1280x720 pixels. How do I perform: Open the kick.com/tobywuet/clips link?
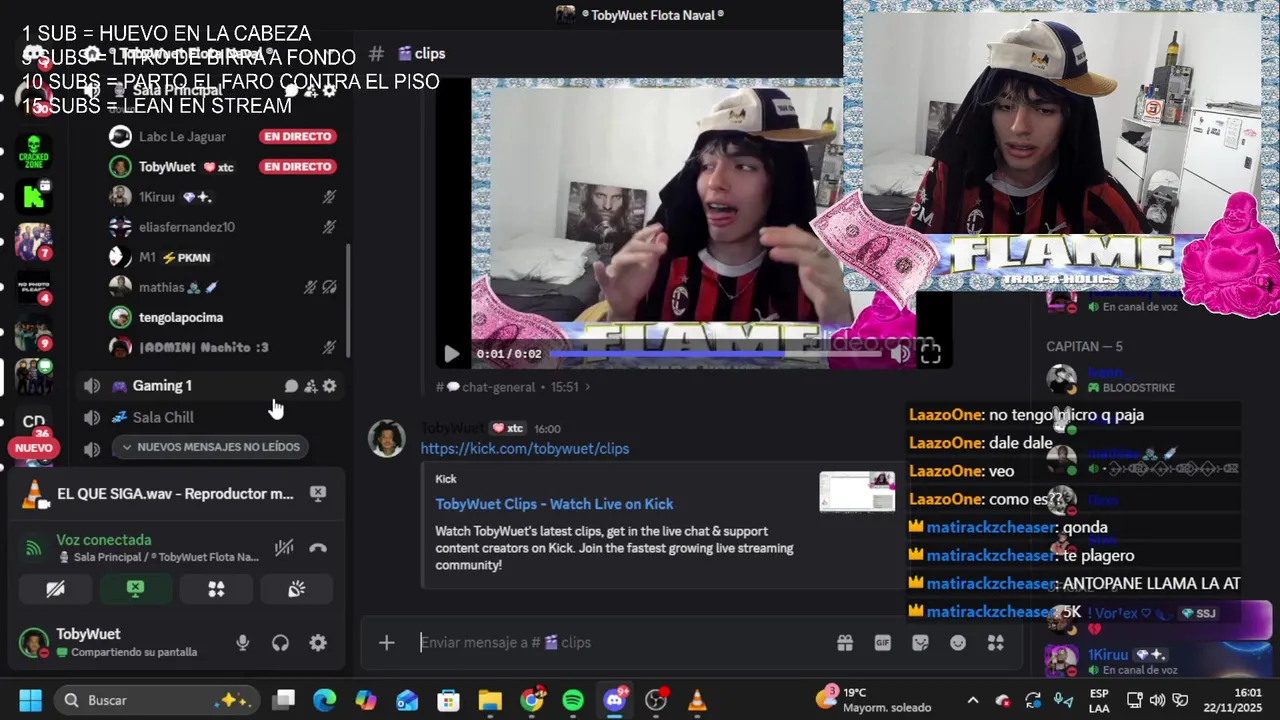click(x=525, y=449)
